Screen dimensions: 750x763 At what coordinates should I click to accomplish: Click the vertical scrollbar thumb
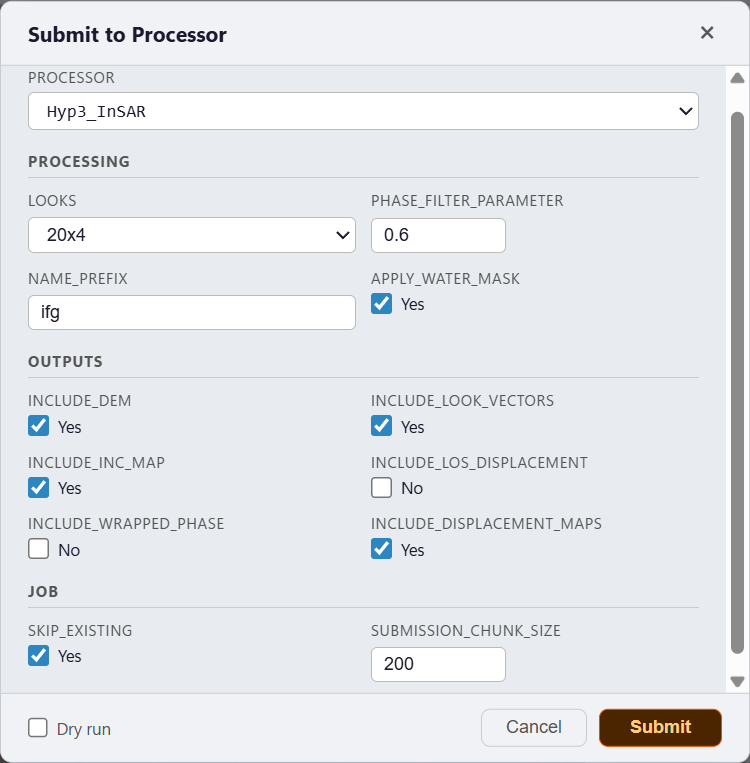point(738,380)
